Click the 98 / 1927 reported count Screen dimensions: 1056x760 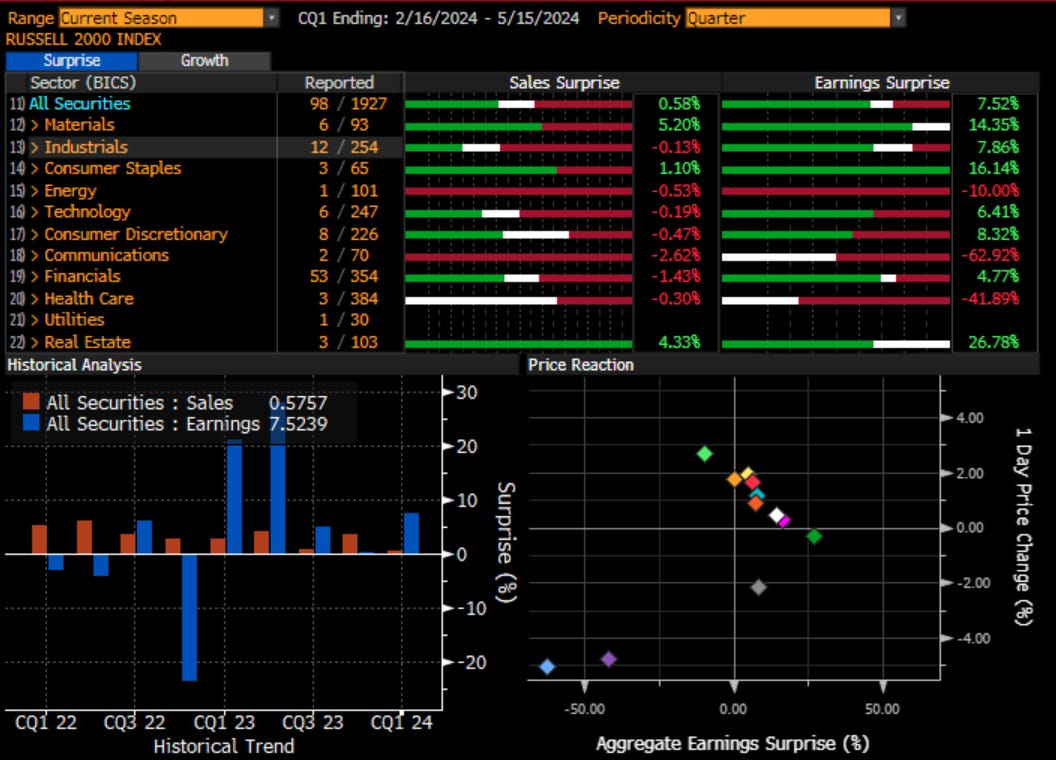(348, 104)
